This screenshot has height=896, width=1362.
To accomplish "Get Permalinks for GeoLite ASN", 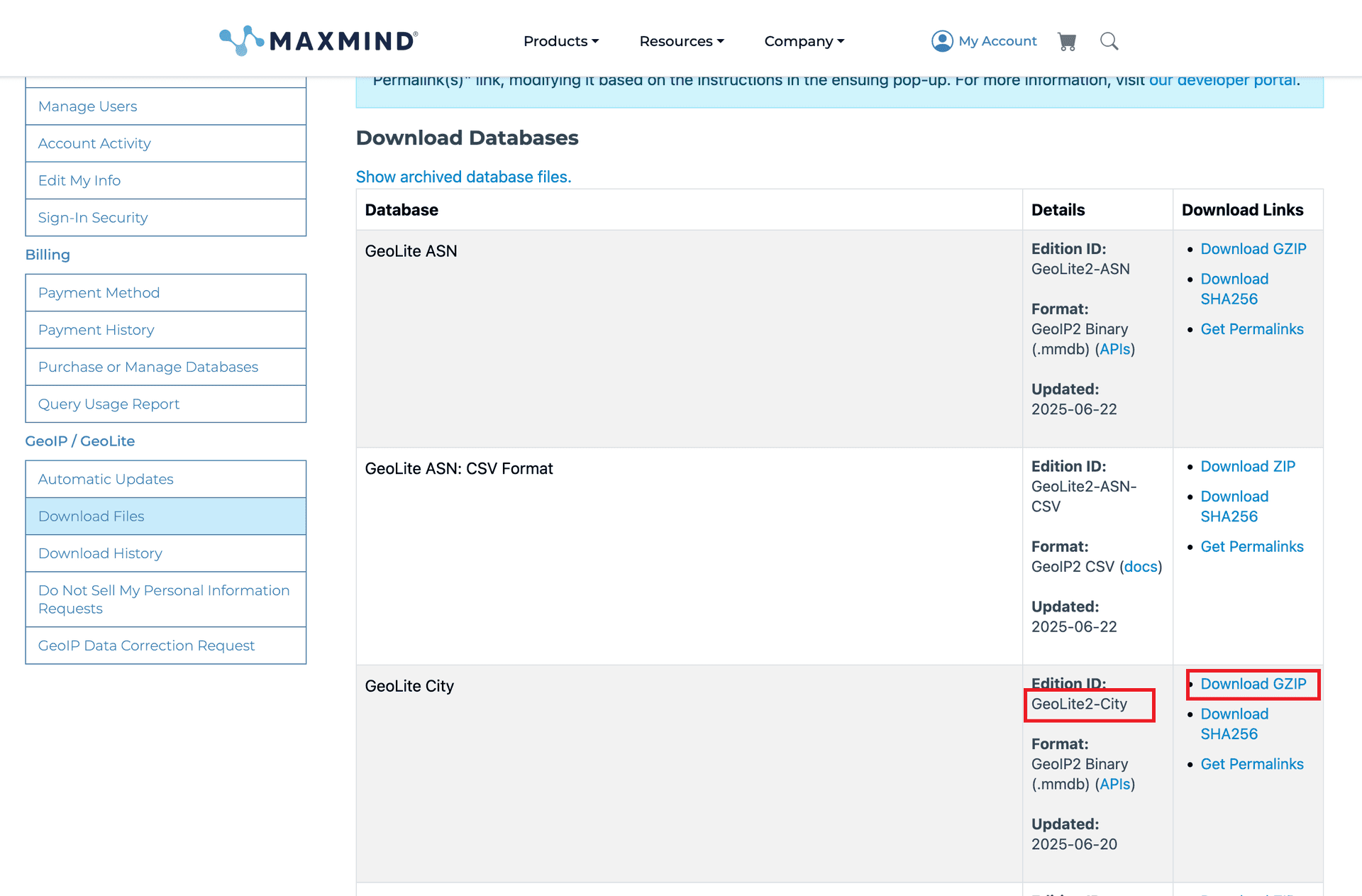I will click(1251, 329).
